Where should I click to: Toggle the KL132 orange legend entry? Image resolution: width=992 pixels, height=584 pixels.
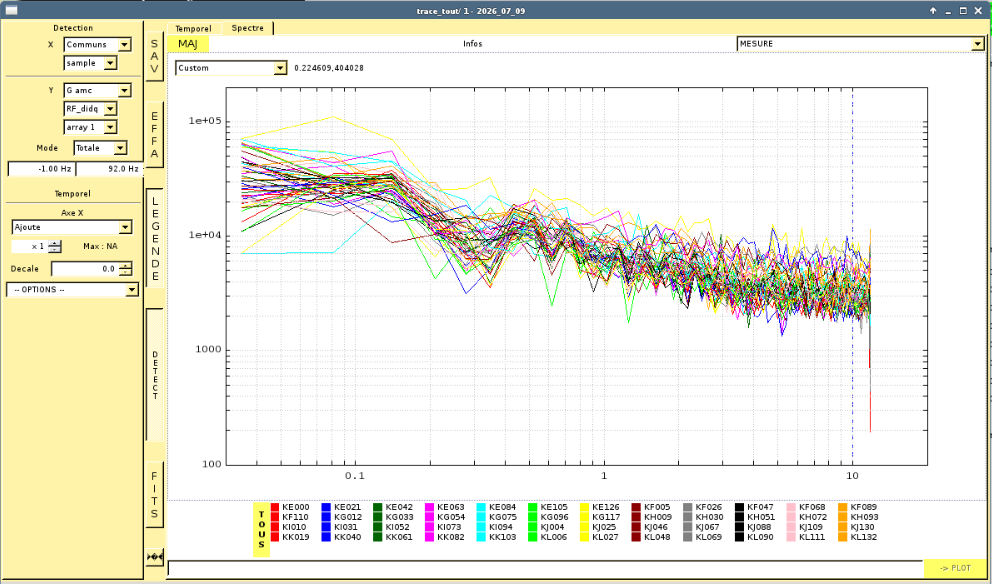(857, 537)
